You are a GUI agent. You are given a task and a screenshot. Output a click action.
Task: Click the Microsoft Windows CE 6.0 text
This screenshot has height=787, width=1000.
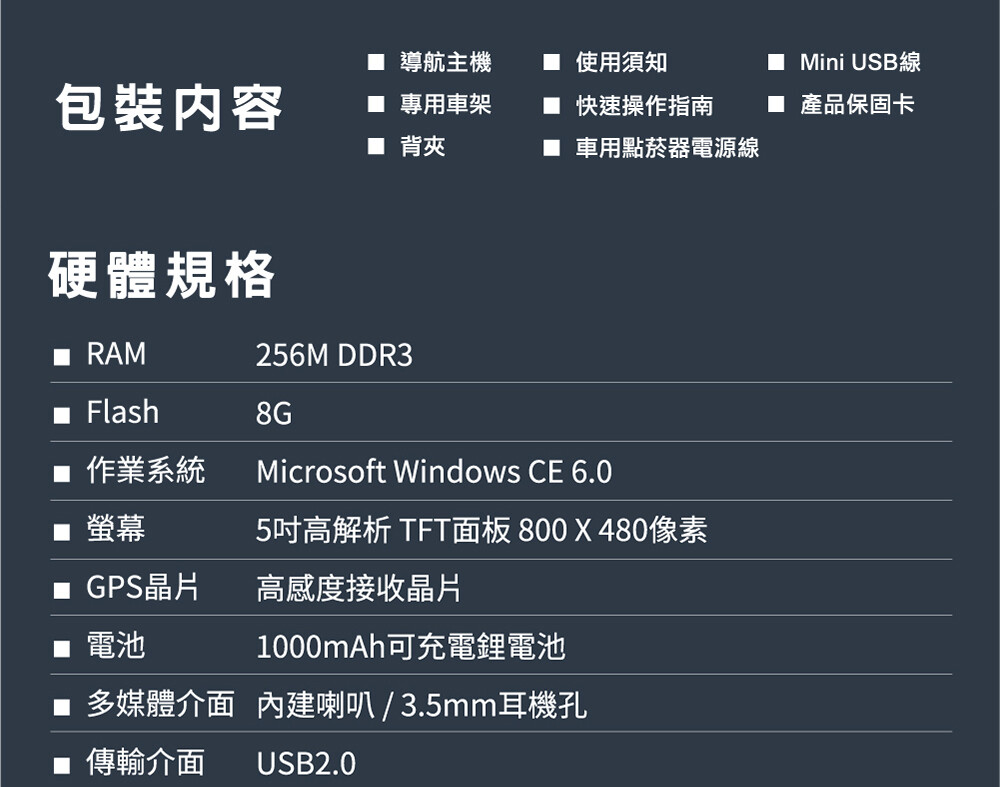434,472
